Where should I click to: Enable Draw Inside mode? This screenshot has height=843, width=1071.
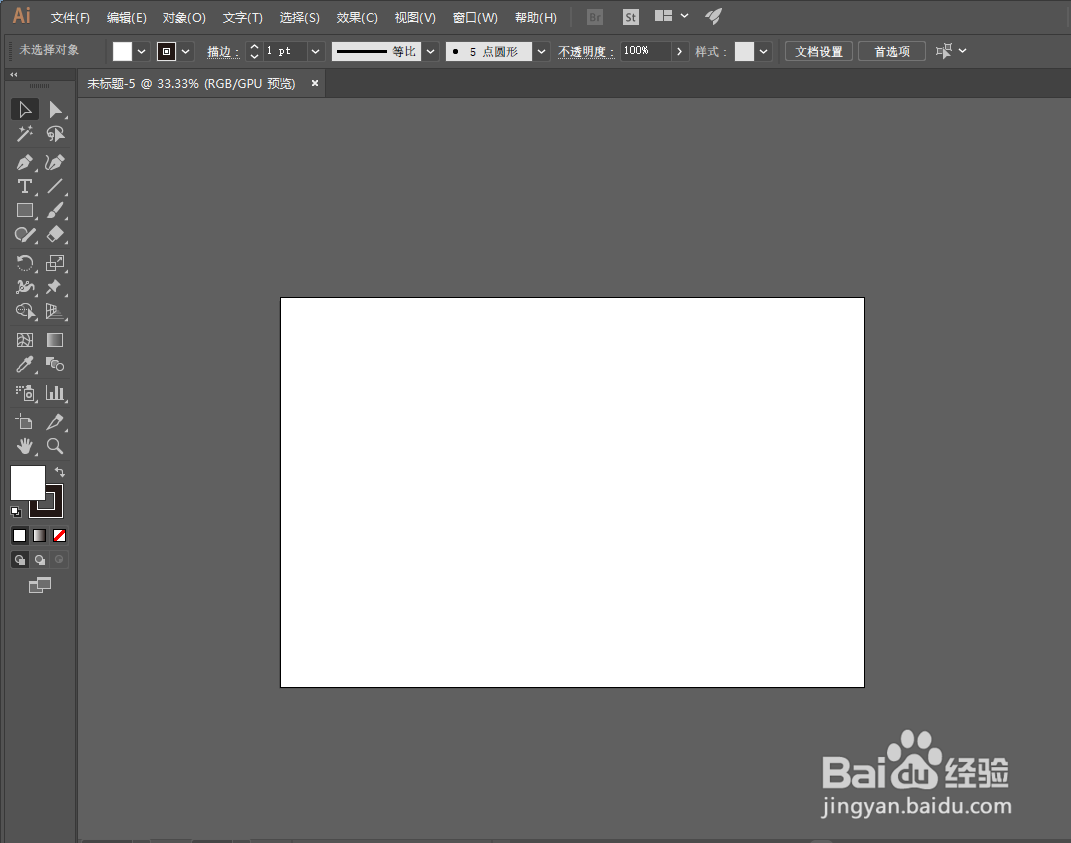point(59,560)
